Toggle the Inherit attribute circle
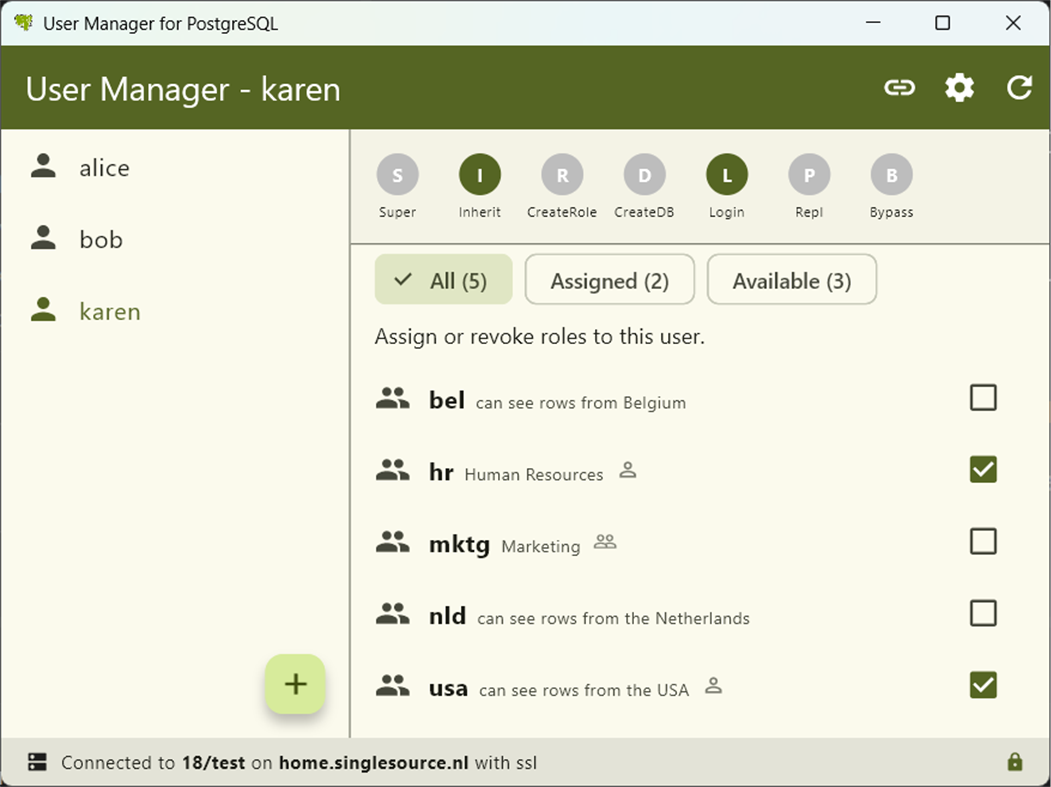Screen dimensions: 1051x787 click(480, 175)
